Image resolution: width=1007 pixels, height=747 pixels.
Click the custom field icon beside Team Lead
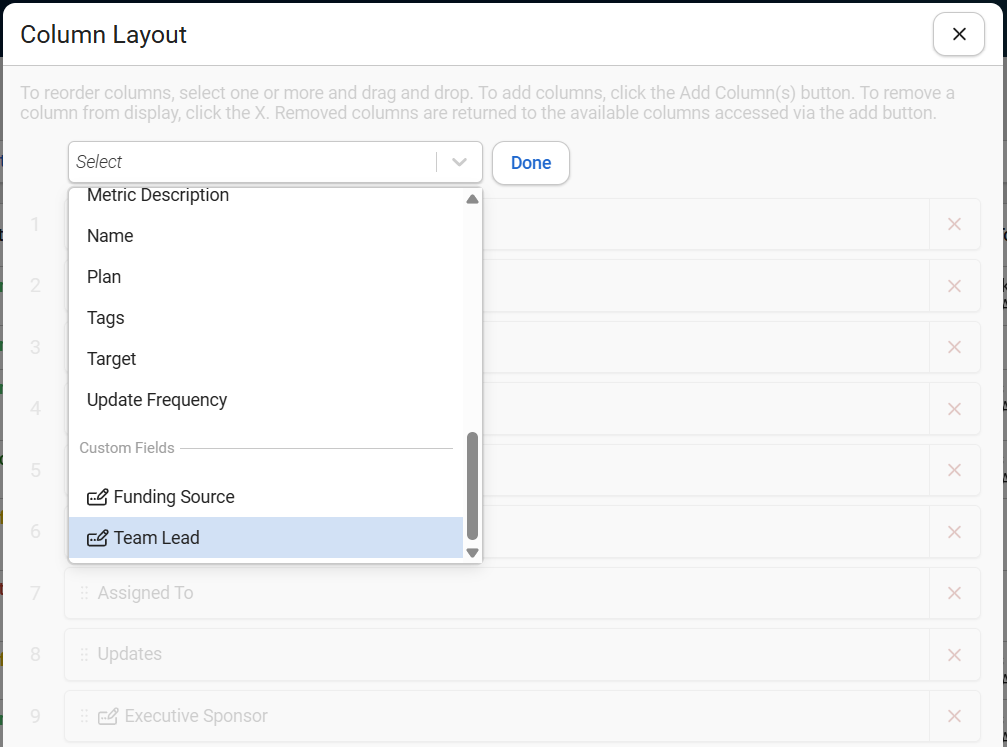pyautogui.click(x=98, y=538)
